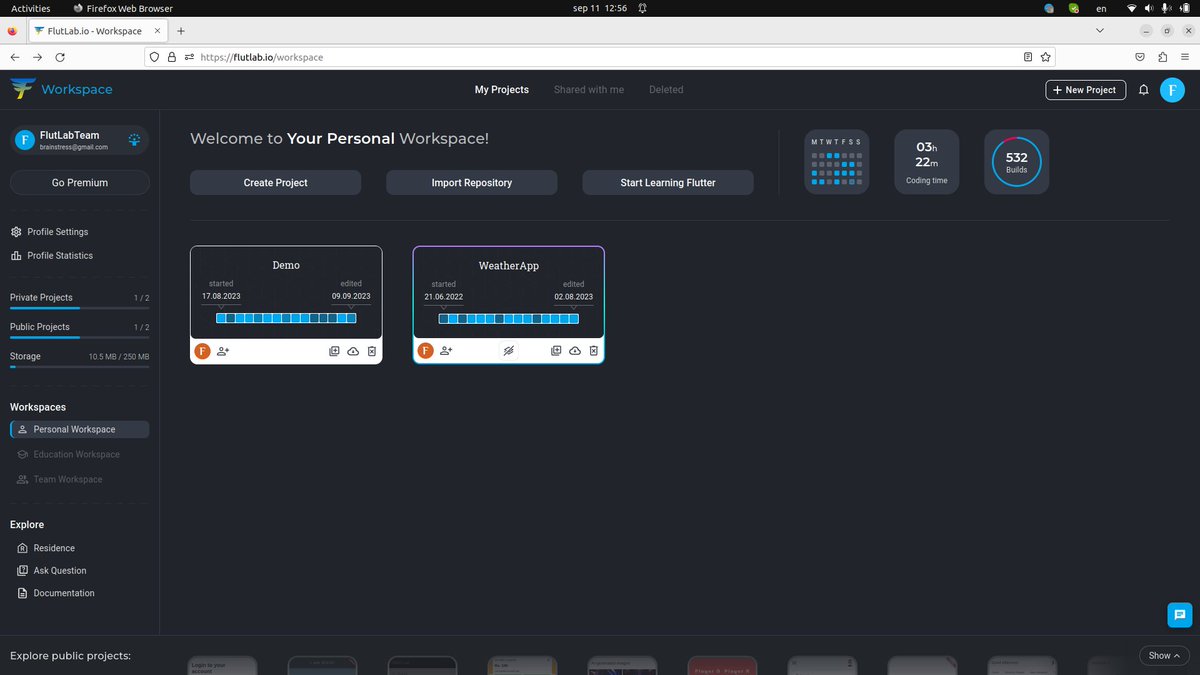Click the Create Project button

[276, 183]
